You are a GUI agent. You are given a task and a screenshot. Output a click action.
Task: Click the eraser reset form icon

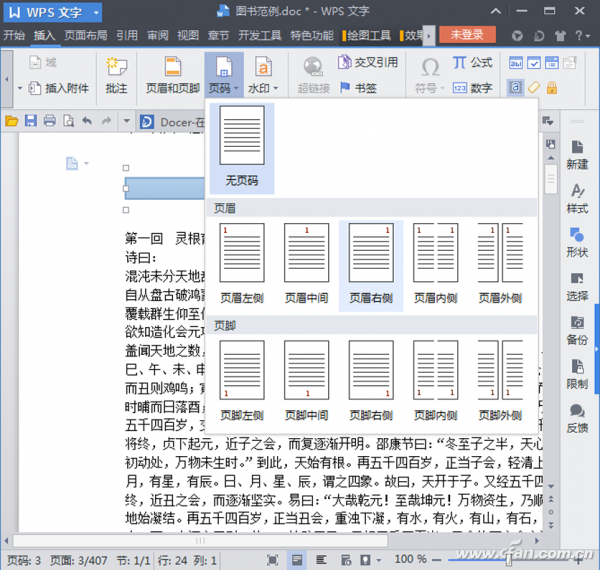coord(534,88)
